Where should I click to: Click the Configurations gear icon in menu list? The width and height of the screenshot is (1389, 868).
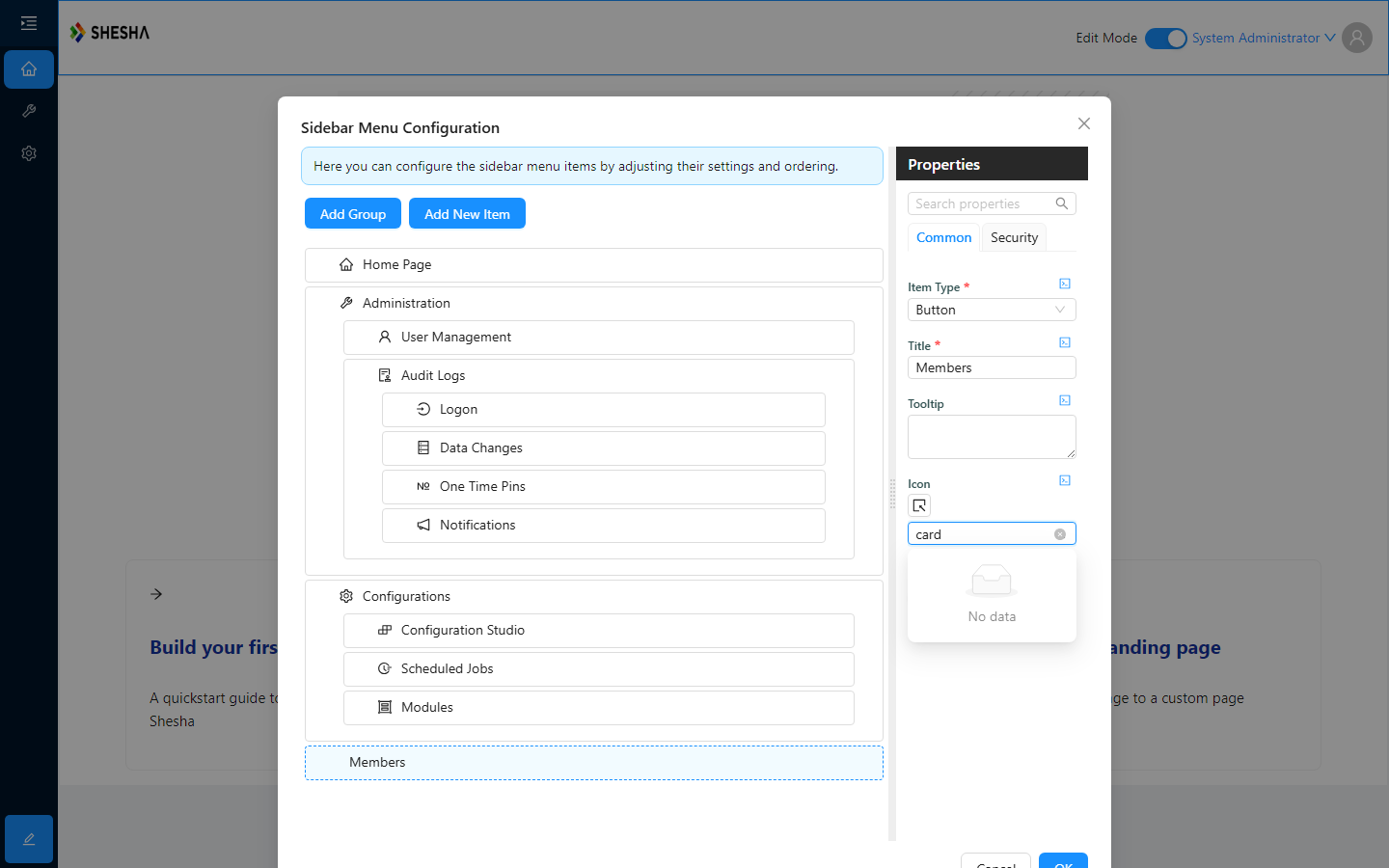(346, 596)
